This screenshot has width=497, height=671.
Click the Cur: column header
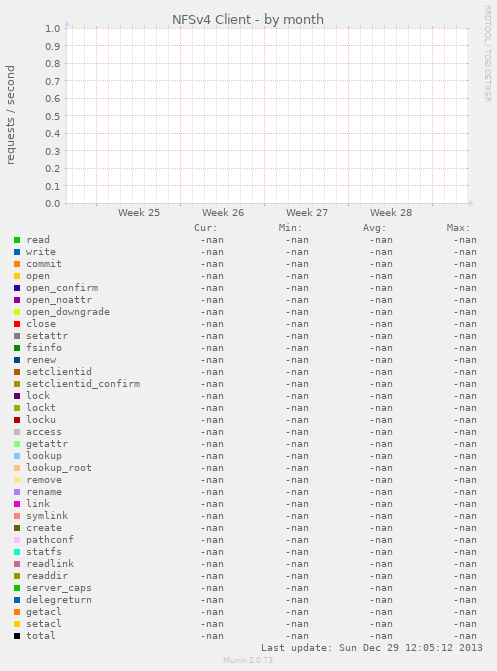pyautogui.click(x=206, y=228)
